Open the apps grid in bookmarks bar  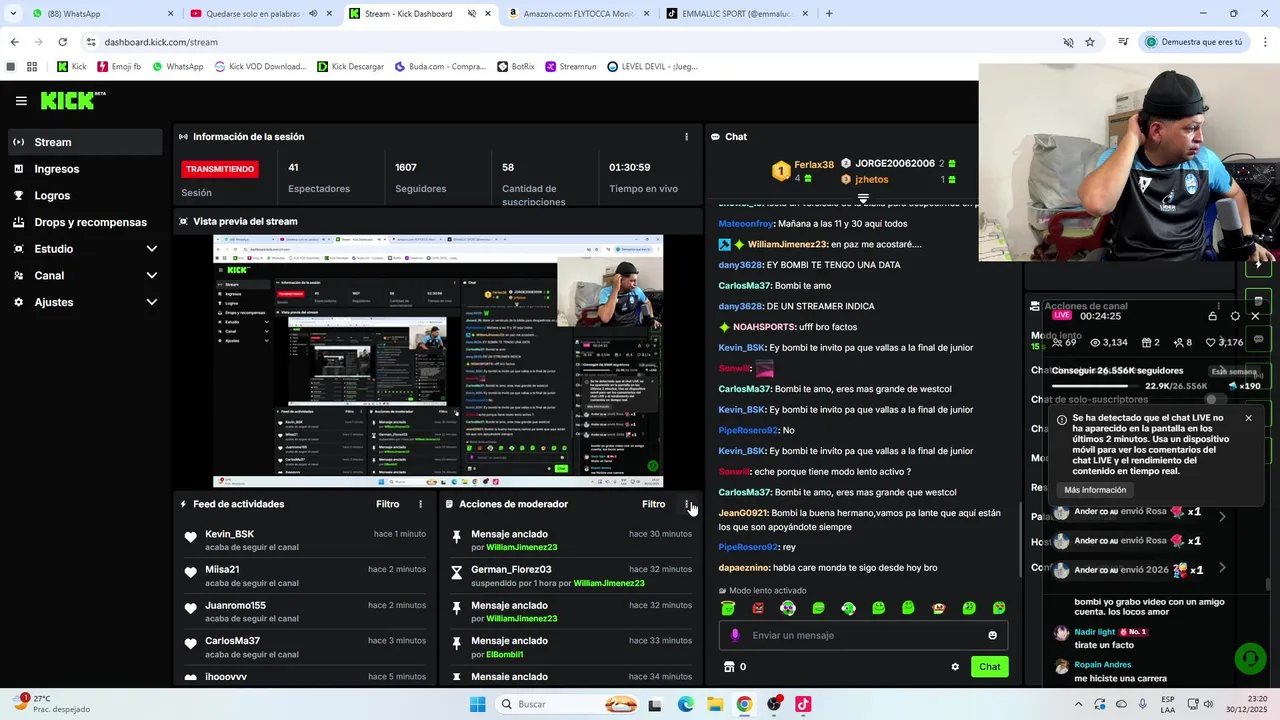coord(32,67)
